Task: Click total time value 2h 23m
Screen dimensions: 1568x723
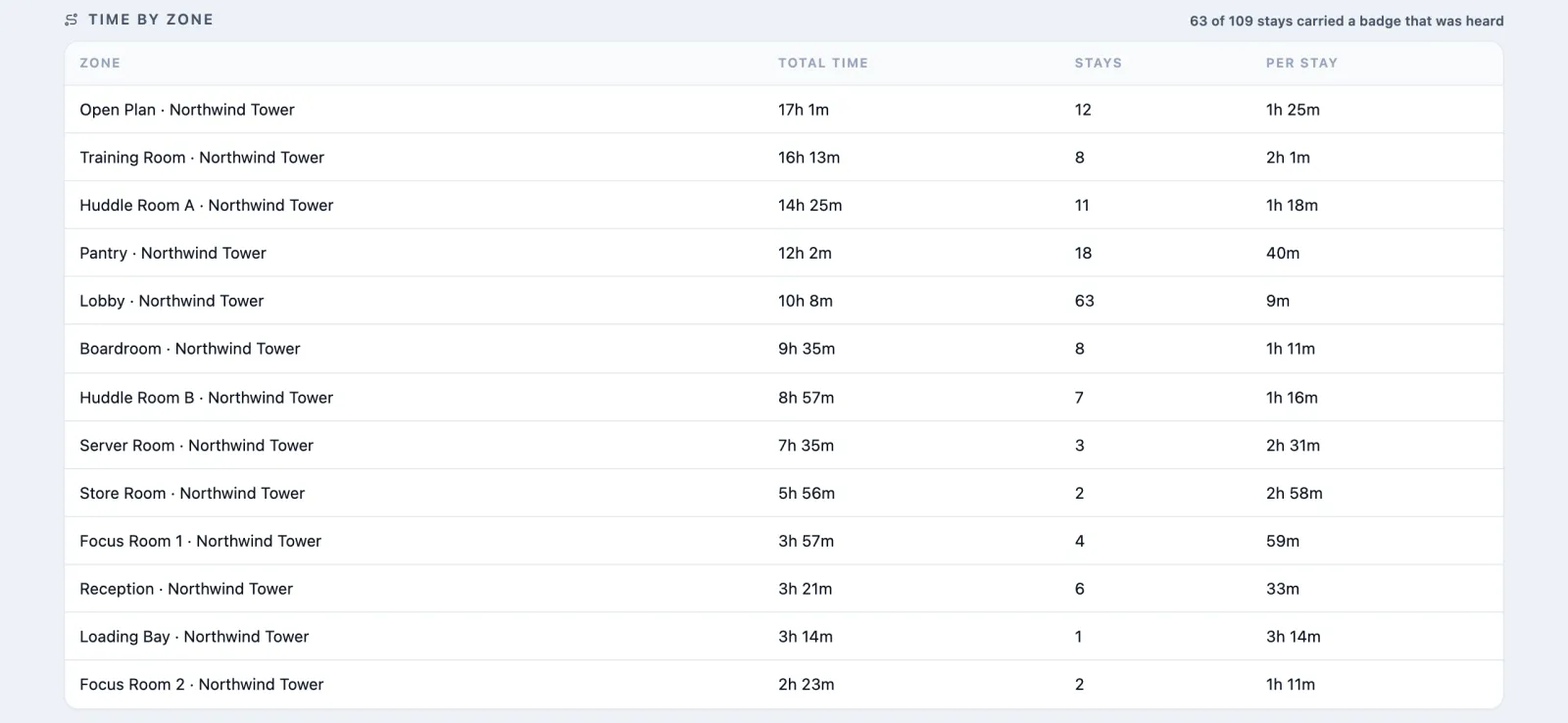Action: click(807, 685)
